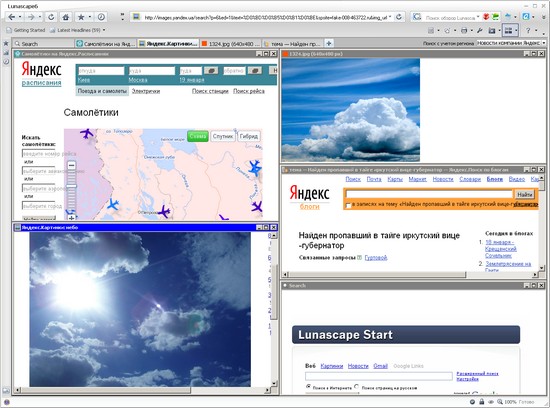The width and height of the screenshot is (550, 408).
Task: Expand Favorites star dropdown arrow
Action: pos(90,17)
